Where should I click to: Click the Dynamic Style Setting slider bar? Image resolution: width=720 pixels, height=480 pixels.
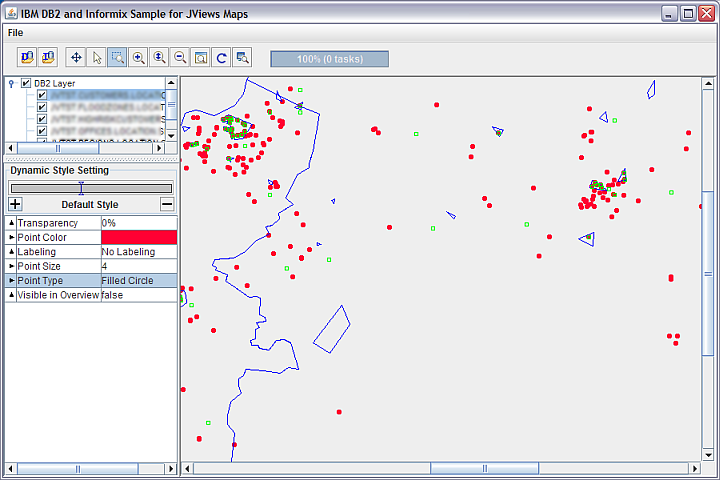(x=91, y=188)
